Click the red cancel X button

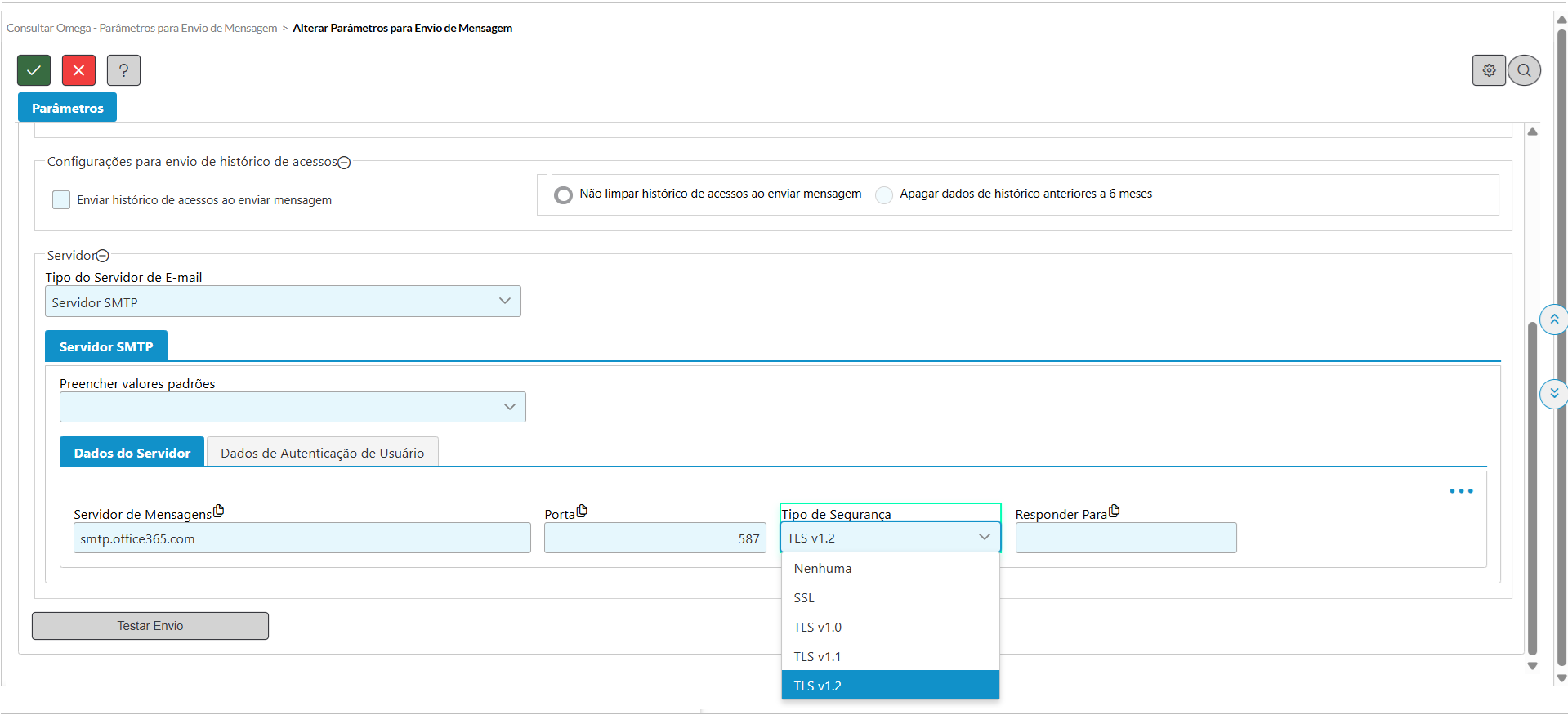pyautogui.click(x=78, y=70)
